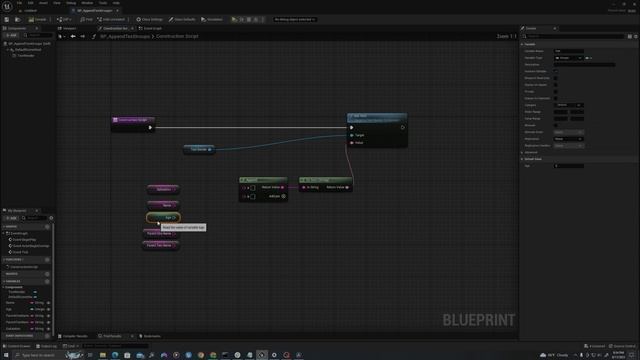Open Class Defaults
The height and width of the screenshot is (360, 640).
click(182, 19)
